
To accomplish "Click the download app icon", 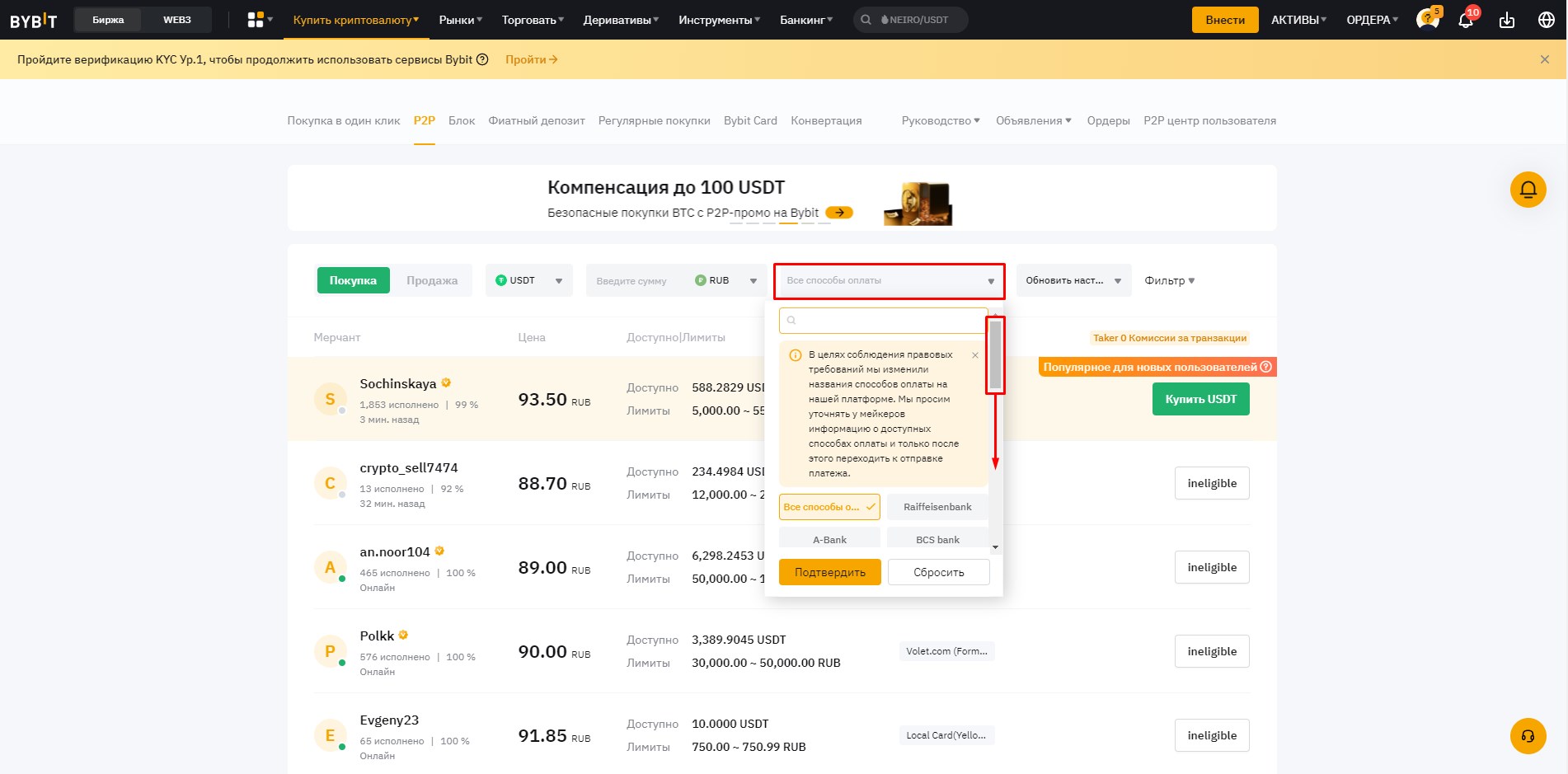I will point(1507,20).
